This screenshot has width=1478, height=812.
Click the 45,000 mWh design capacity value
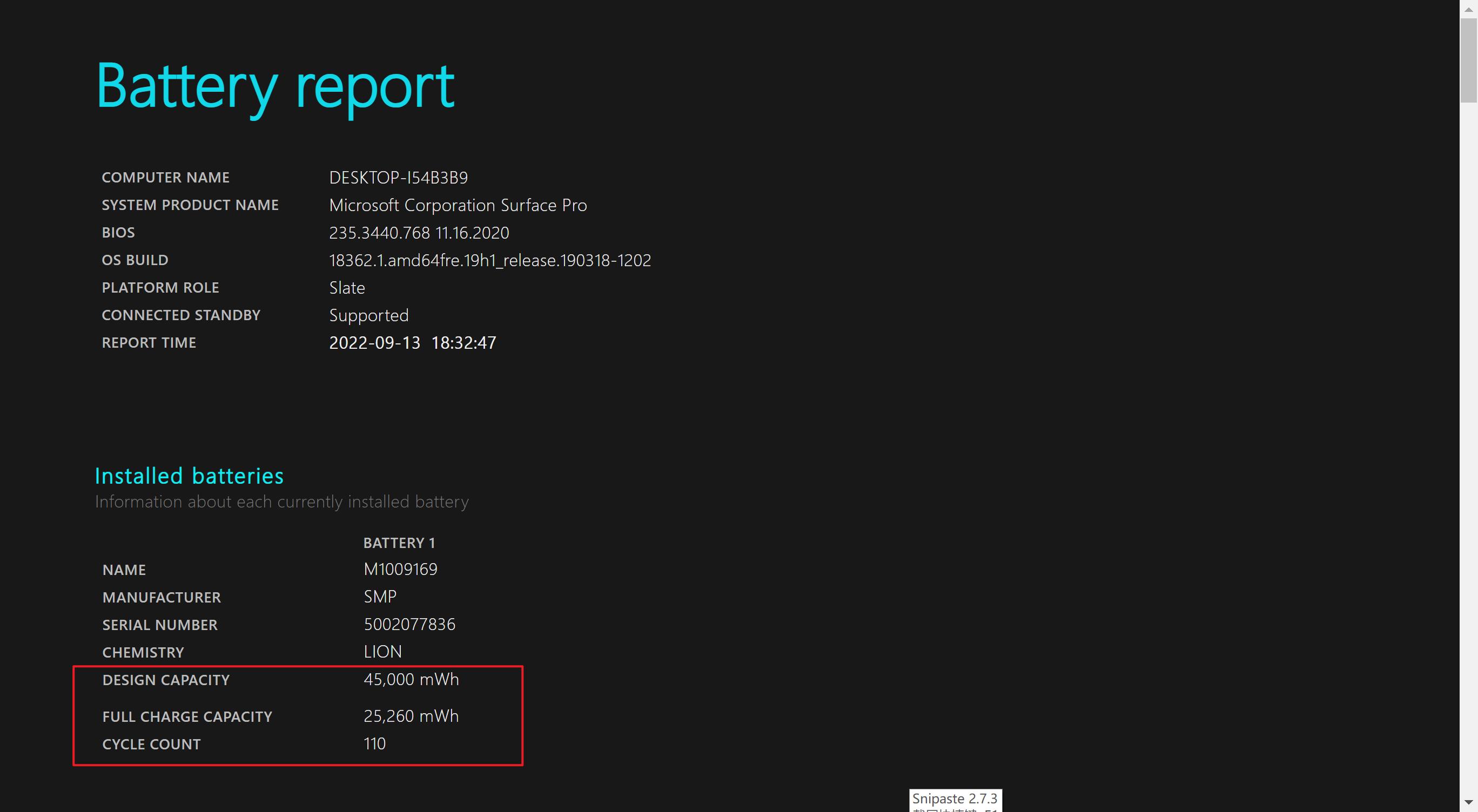pyautogui.click(x=411, y=680)
